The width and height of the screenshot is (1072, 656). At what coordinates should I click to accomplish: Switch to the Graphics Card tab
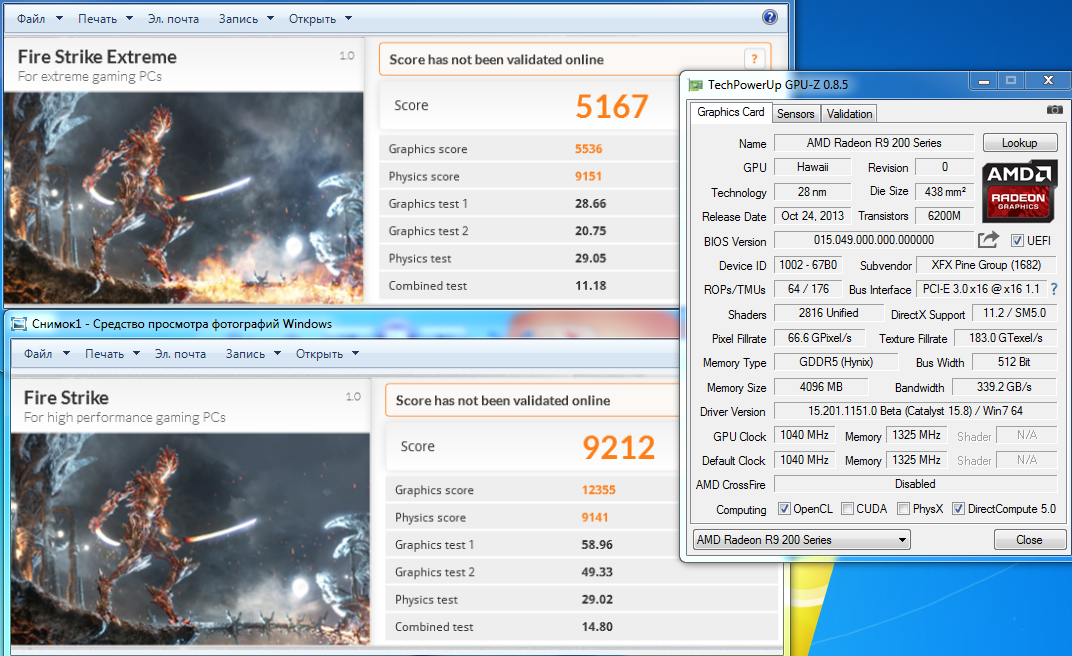tap(730, 112)
